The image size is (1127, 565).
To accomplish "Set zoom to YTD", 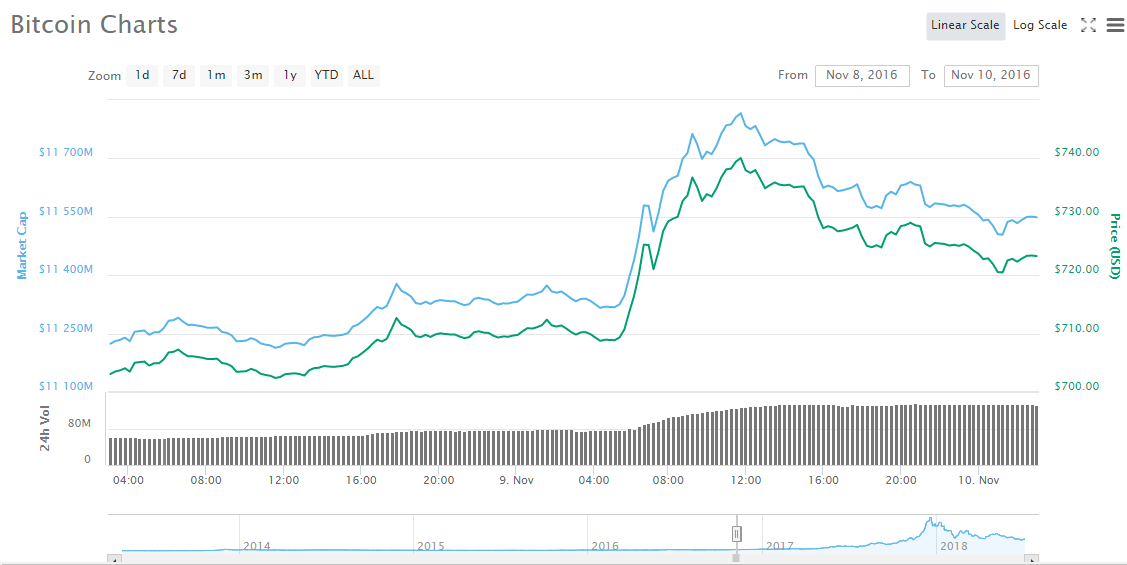I will point(326,75).
